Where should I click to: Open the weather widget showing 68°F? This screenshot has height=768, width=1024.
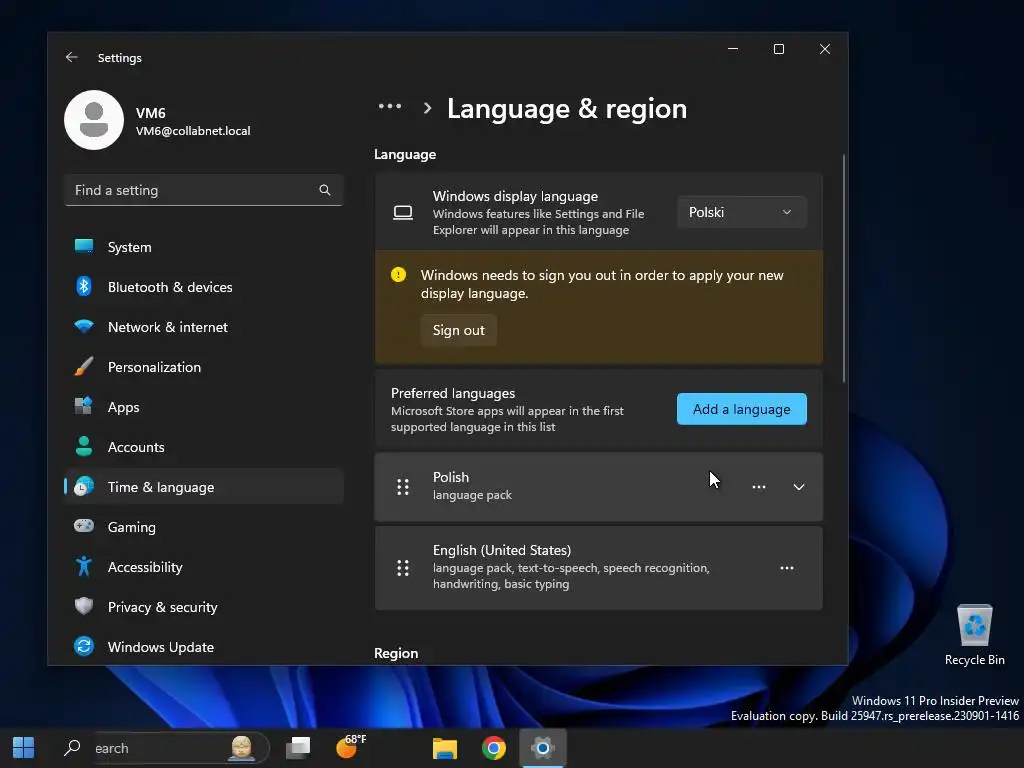(350, 747)
